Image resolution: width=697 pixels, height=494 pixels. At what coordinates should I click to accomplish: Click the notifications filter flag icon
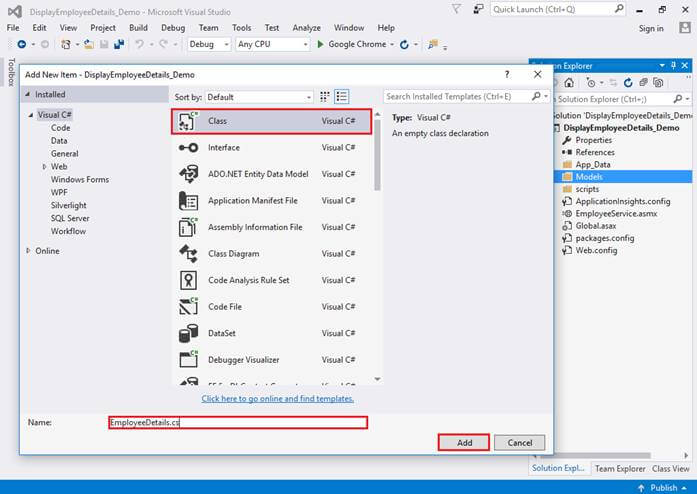(x=457, y=9)
